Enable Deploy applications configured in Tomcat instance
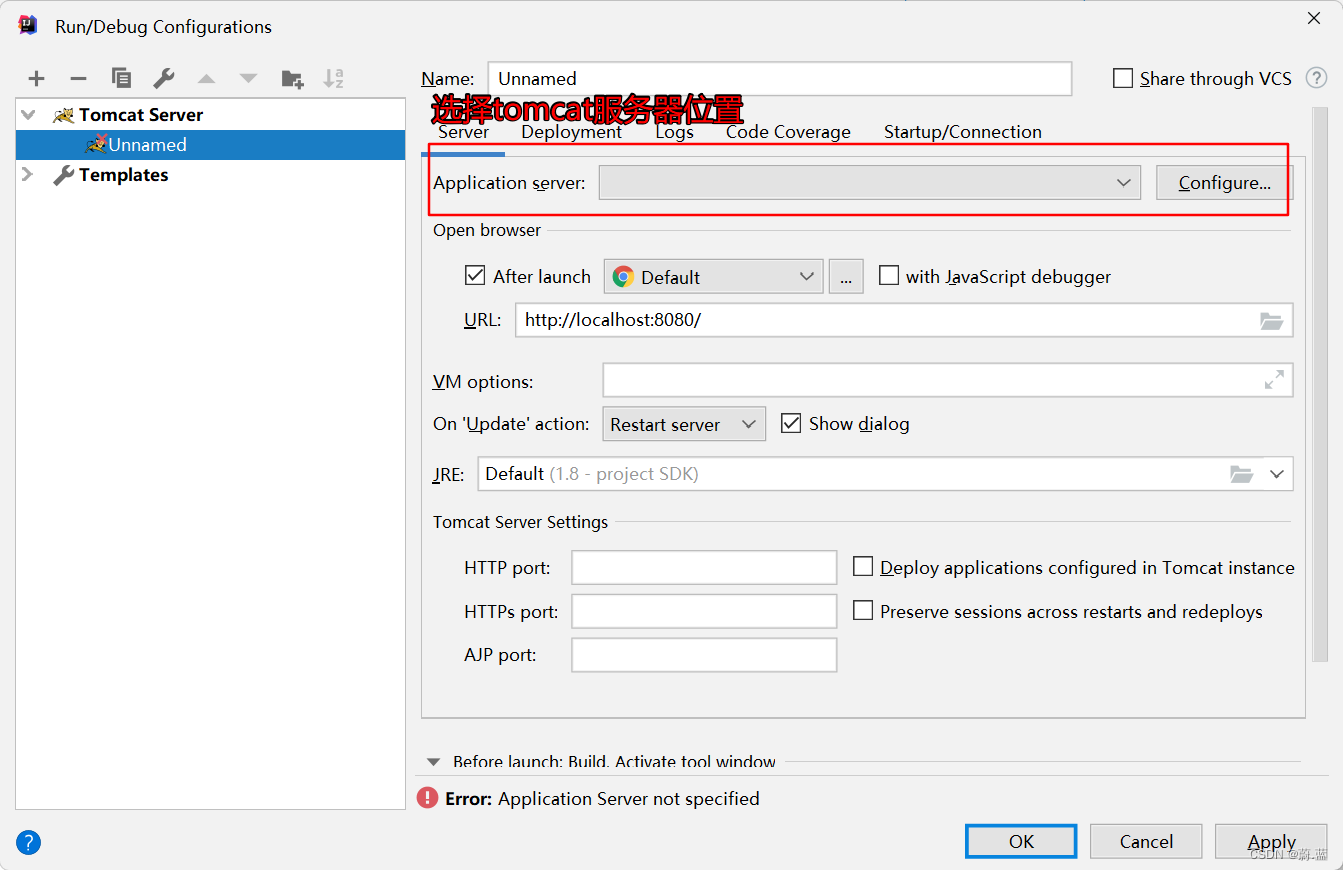The height and width of the screenshot is (870, 1343). click(x=863, y=567)
